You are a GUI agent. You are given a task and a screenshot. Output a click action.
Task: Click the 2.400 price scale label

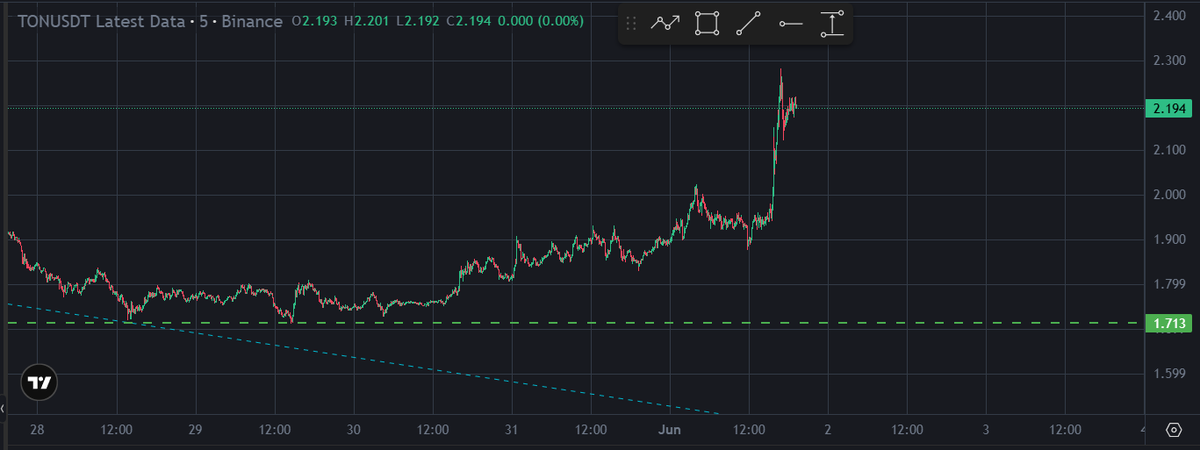point(1168,16)
